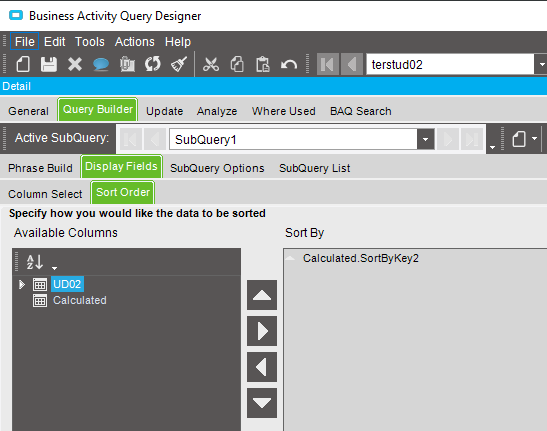Viewport: 547px width, 431px height.
Task: Open the terstud02 query ID dropdown
Action: coord(541,64)
